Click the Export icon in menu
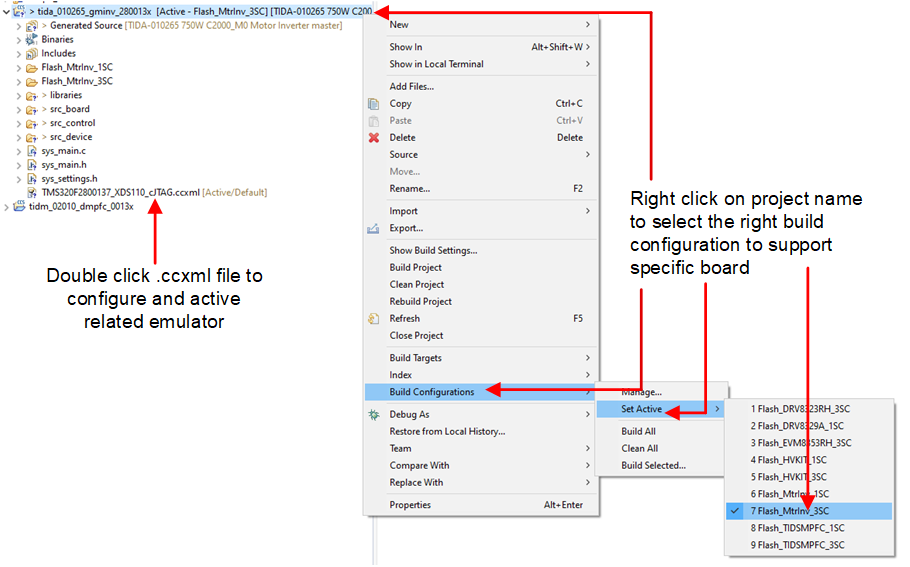This screenshot has width=910, height=567. pos(374,228)
